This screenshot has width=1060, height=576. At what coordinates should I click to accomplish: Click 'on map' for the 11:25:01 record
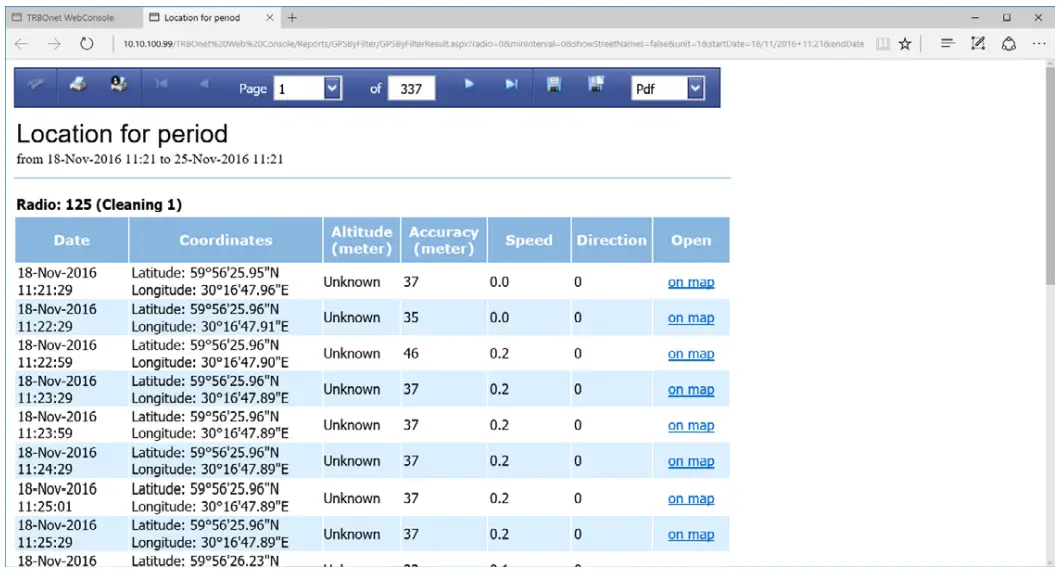point(690,498)
